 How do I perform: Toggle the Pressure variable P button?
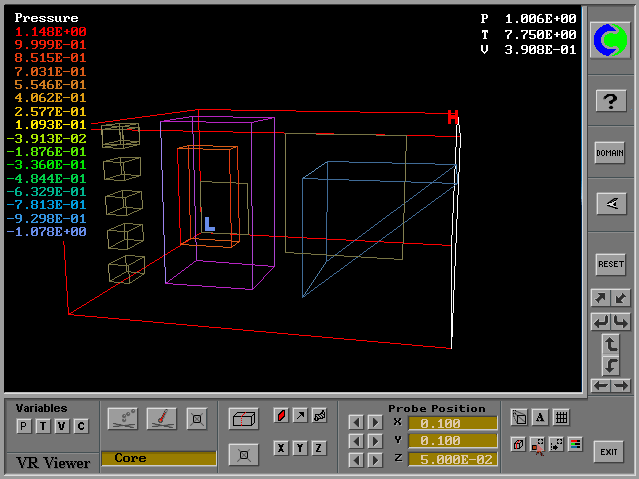[x=23, y=427]
